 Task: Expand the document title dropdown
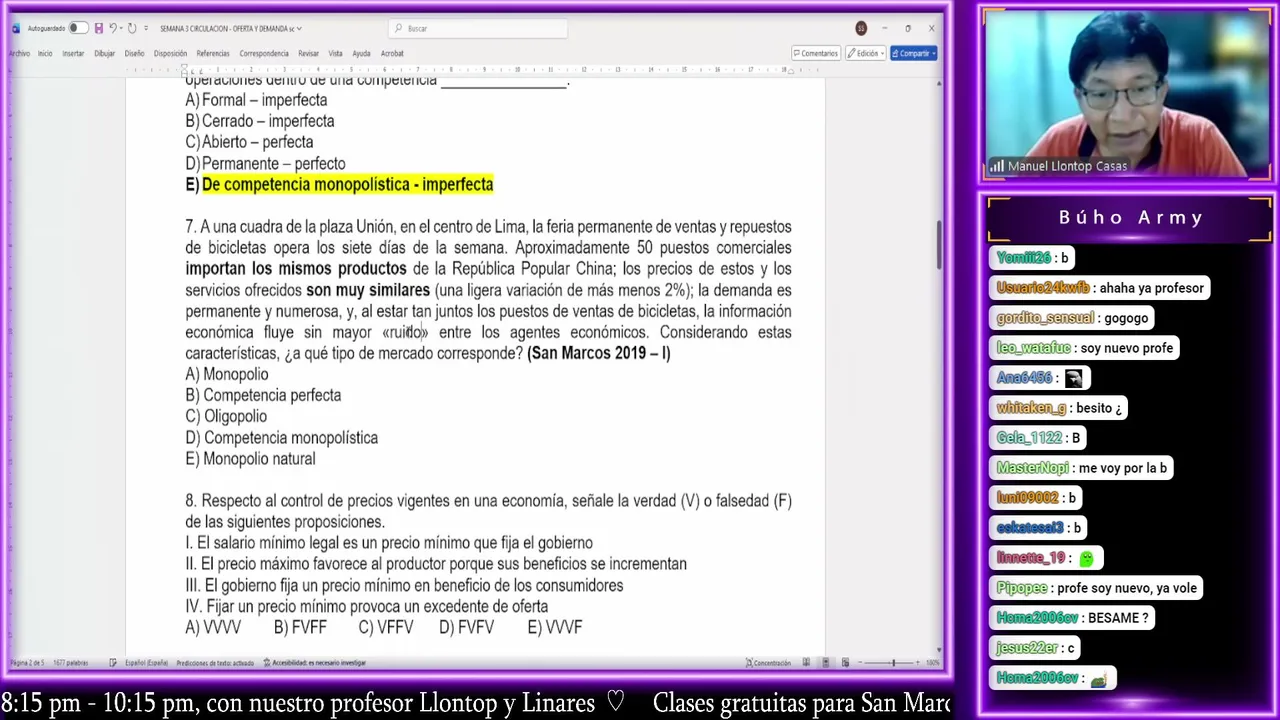(299, 28)
